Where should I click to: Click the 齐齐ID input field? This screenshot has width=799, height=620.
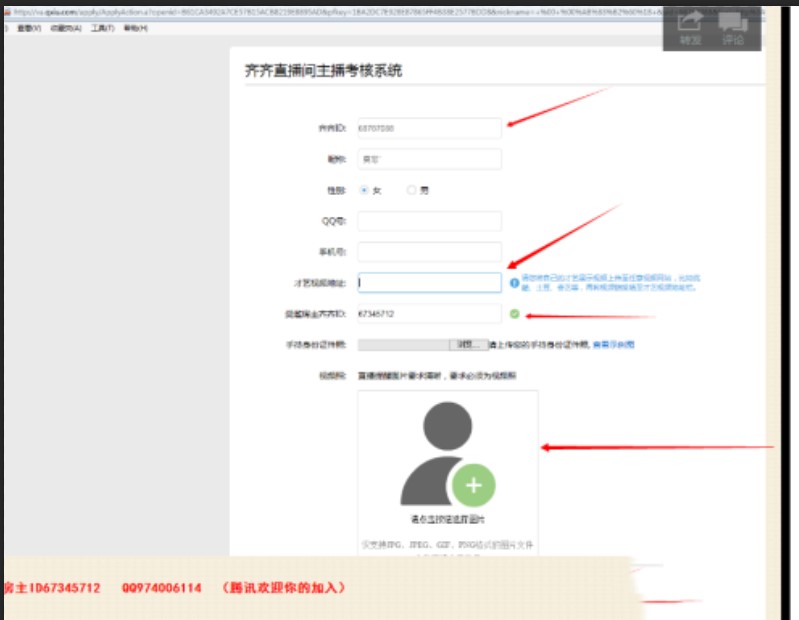pyautogui.click(x=430, y=128)
